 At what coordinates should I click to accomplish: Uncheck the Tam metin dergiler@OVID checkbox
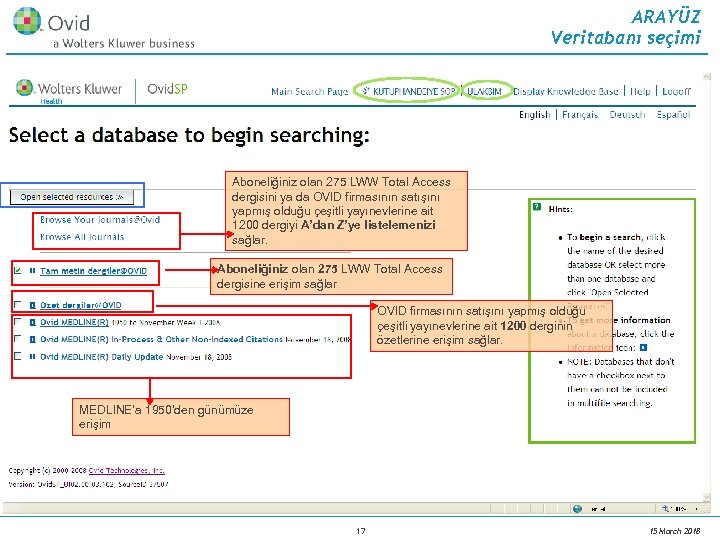(17, 270)
